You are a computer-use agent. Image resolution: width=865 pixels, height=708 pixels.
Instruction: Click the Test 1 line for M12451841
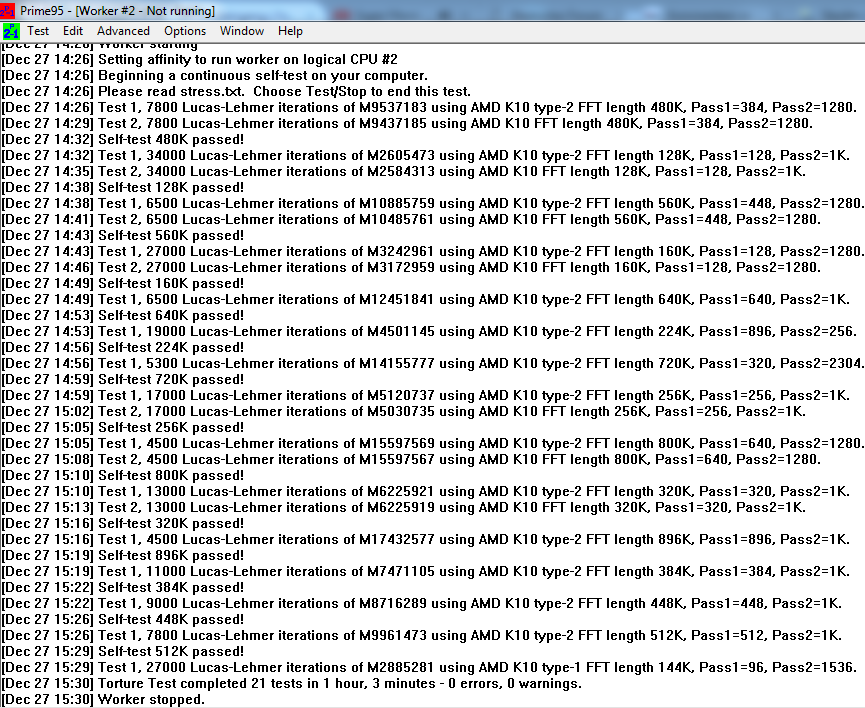(425, 300)
